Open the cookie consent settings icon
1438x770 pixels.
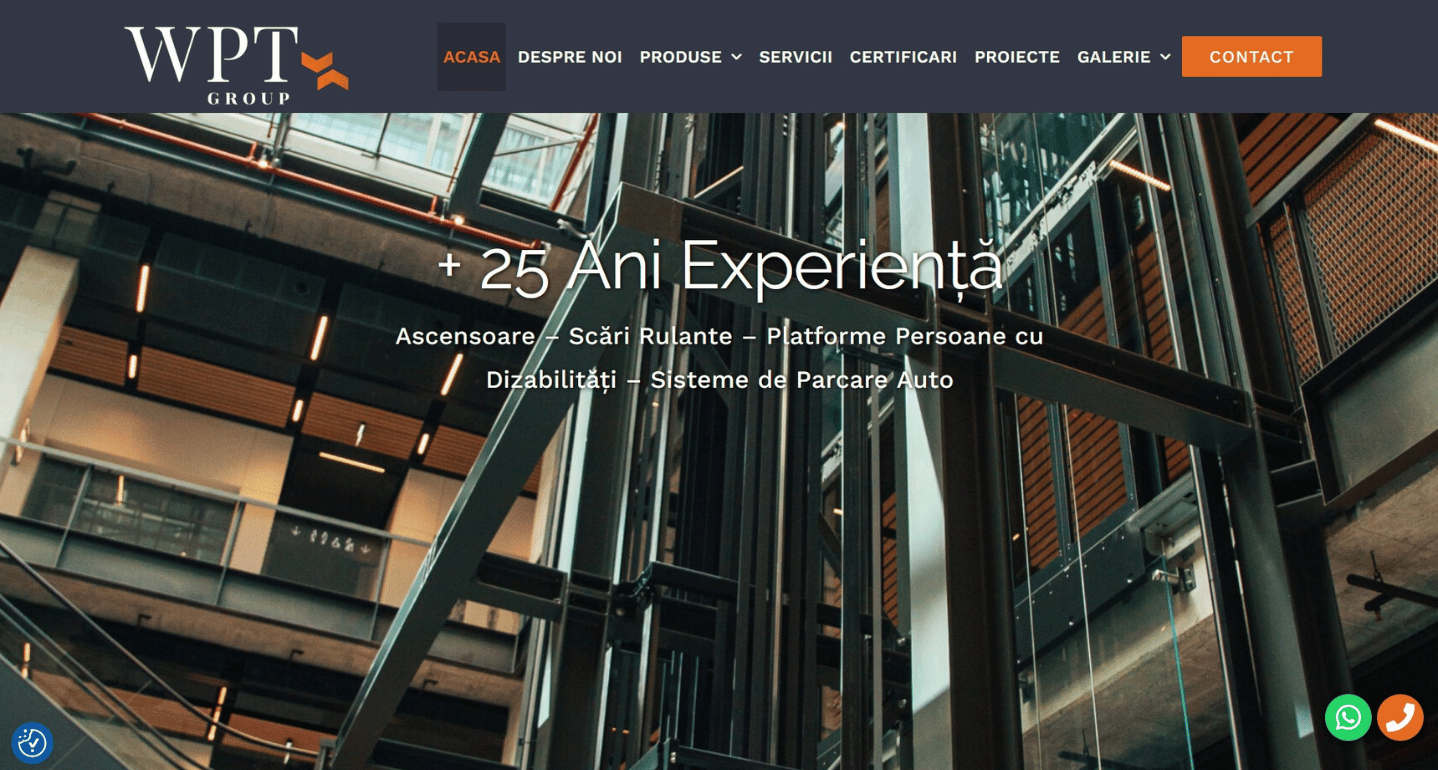click(x=32, y=743)
